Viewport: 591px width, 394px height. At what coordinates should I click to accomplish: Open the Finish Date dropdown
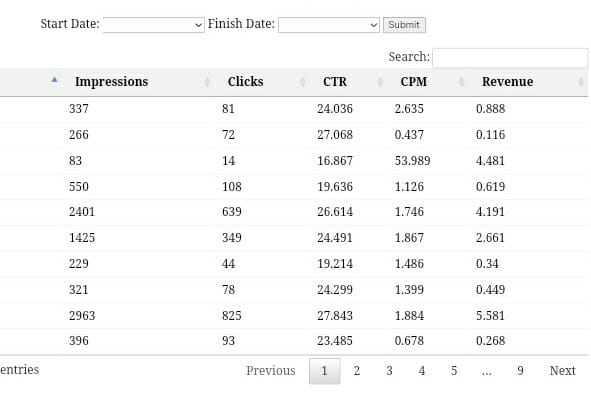pyautogui.click(x=329, y=25)
